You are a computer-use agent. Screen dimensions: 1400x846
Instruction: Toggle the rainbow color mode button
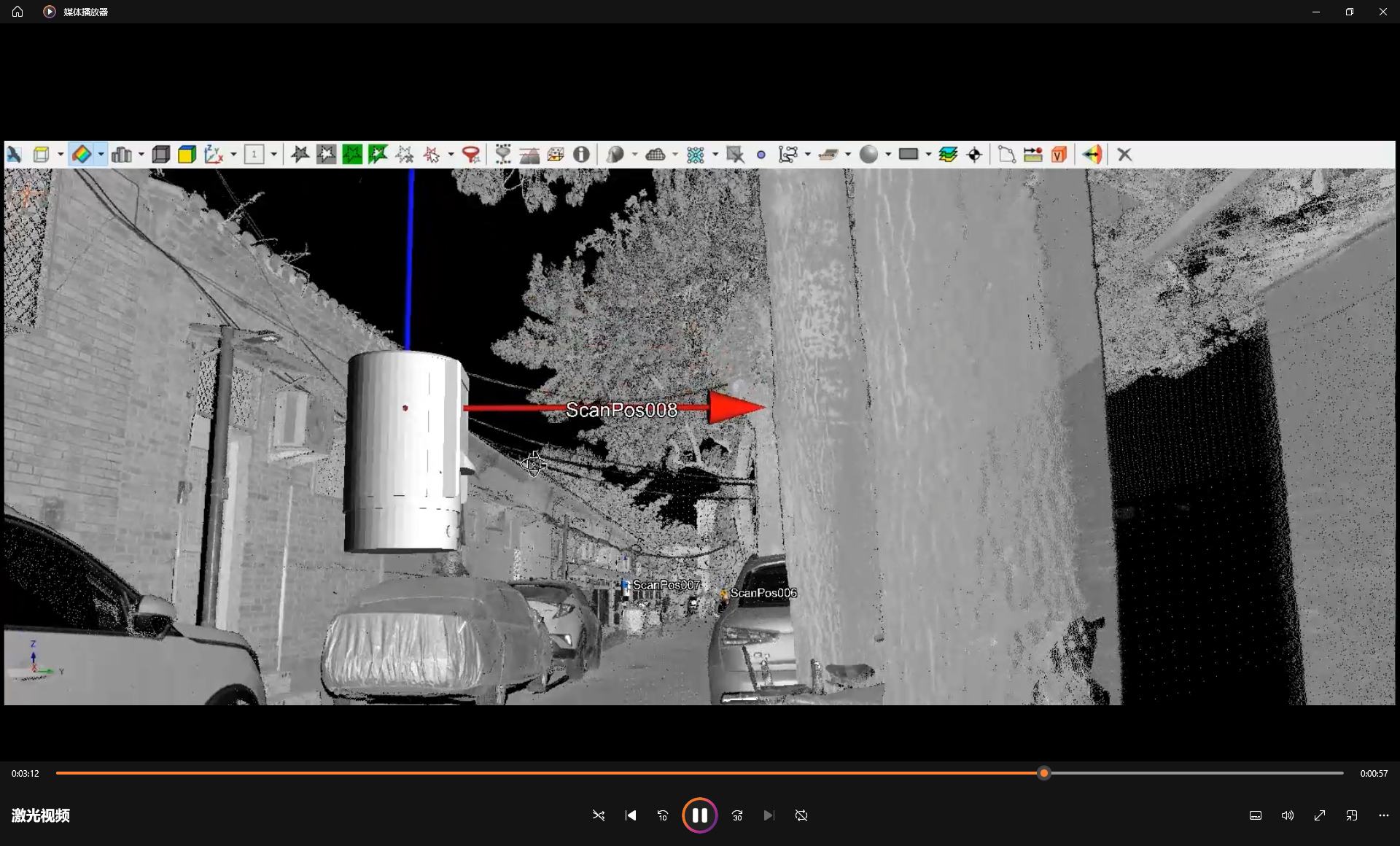point(82,155)
